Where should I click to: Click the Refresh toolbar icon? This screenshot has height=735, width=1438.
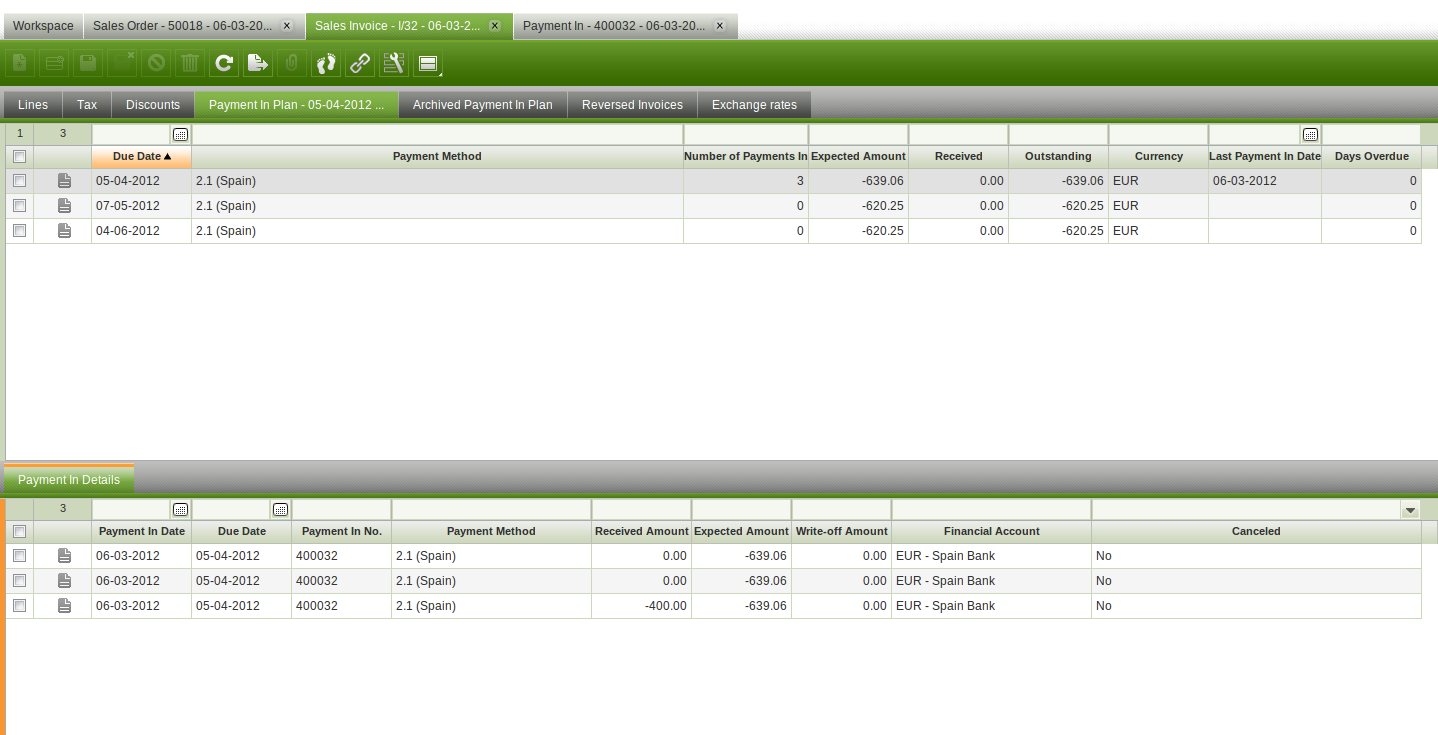click(x=224, y=64)
